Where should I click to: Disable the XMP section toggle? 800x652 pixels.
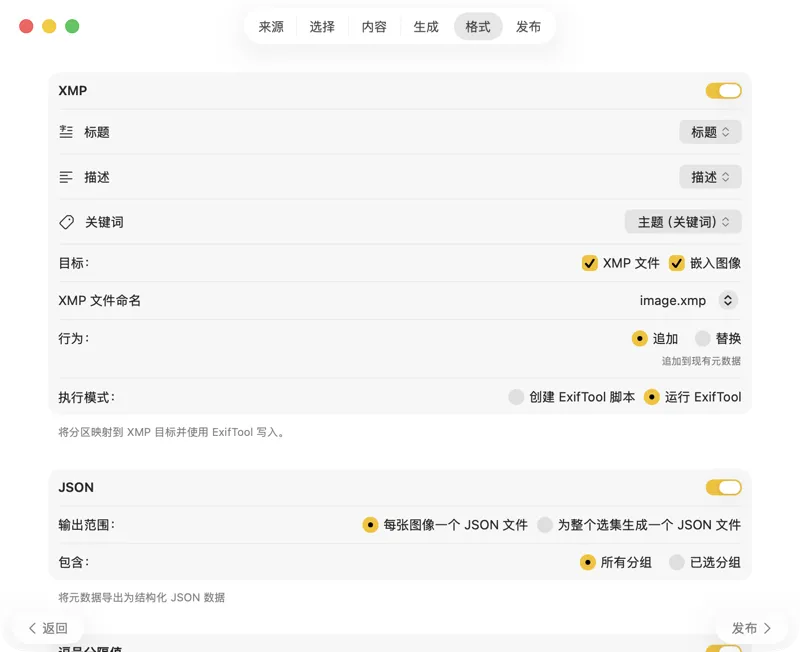click(723, 90)
